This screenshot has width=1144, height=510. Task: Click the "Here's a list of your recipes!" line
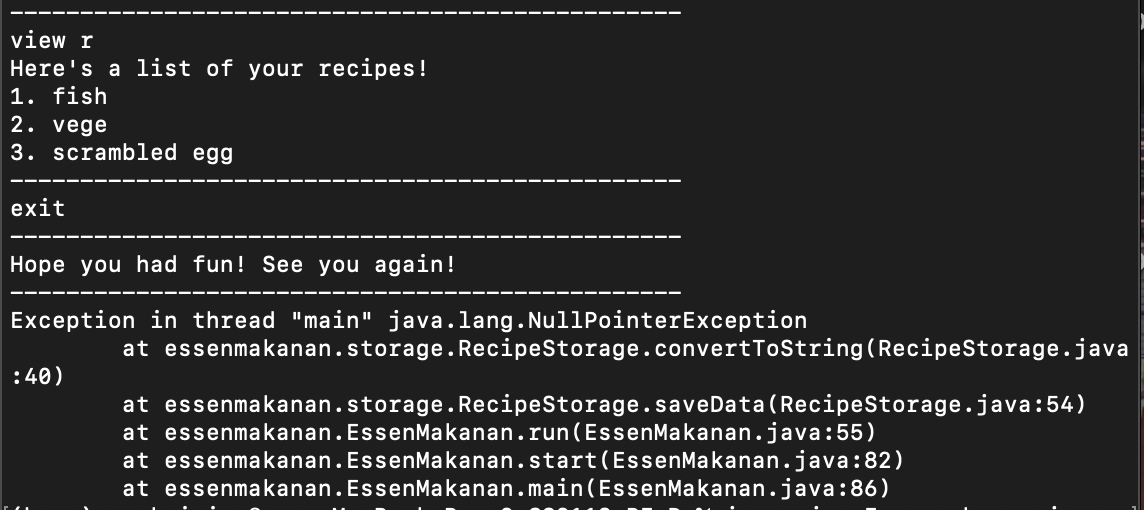(x=219, y=69)
